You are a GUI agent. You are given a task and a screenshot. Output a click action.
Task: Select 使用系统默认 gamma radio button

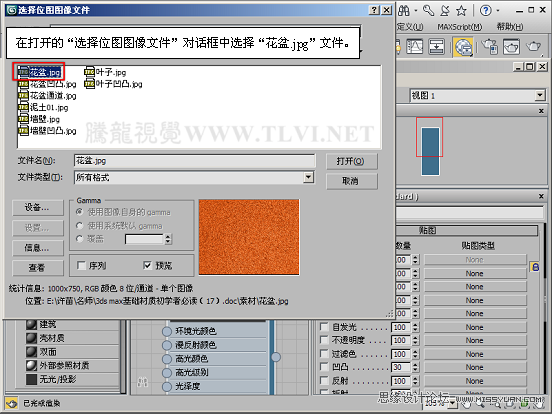tap(80, 226)
